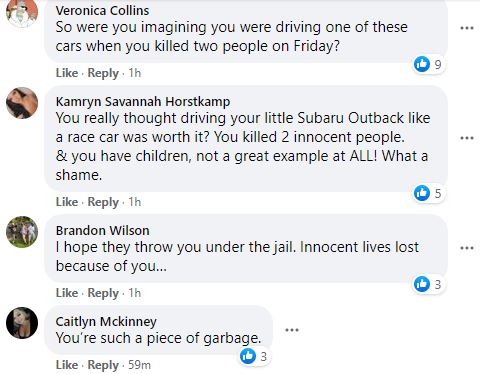Reply to Caitlyn Mckinney's comment
Screen dimensions: 480x374
(x=103, y=365)
